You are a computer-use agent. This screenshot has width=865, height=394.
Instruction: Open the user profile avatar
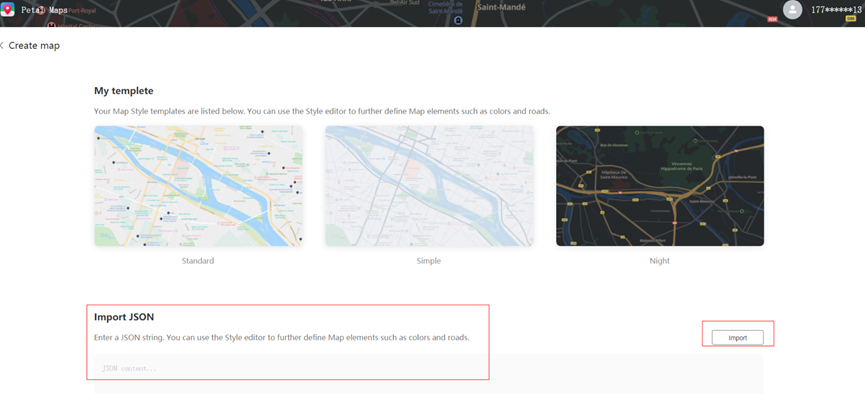click(x=793, y=9)
